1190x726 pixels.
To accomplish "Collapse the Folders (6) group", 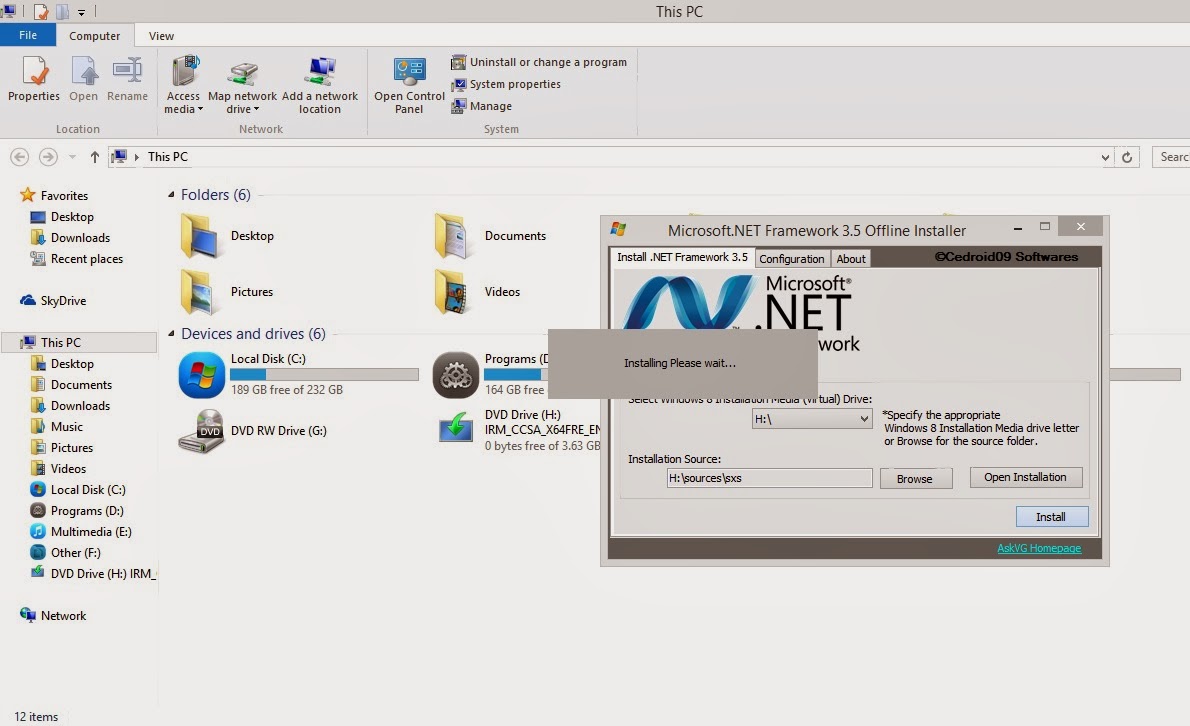I will pyautogui.click(x=171, y=195).
